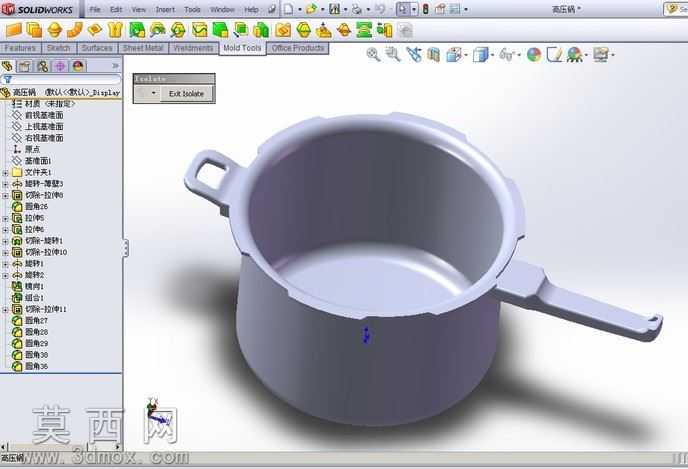The height and width of the screenshot is (469, 688).
Task: Click the View Settings multicolor icon
Action: [x=574, y=55]
